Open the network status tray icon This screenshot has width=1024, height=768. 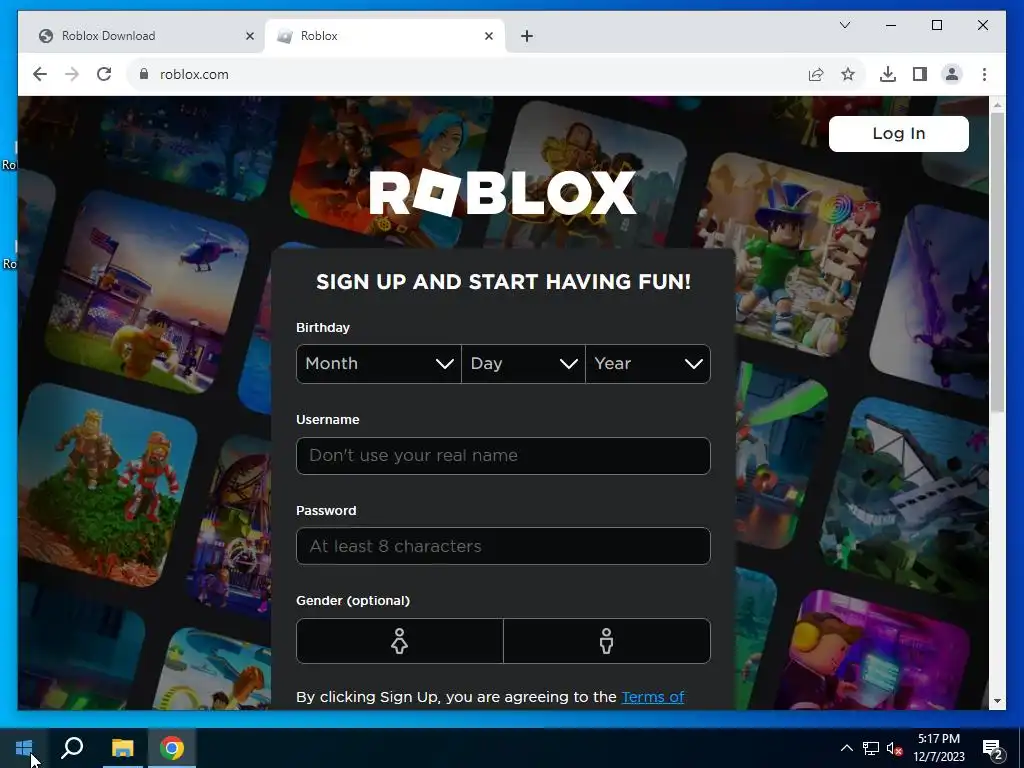[871, 748]
